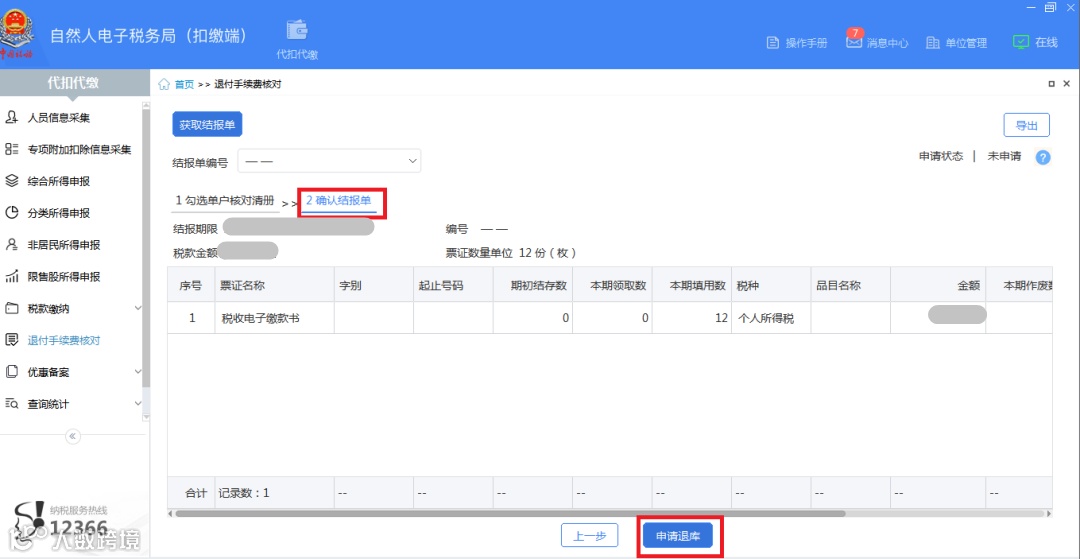This screenshot has width=1080, height=559.
Task: Open the 人员信息采集 menu item
Action: 59,118
